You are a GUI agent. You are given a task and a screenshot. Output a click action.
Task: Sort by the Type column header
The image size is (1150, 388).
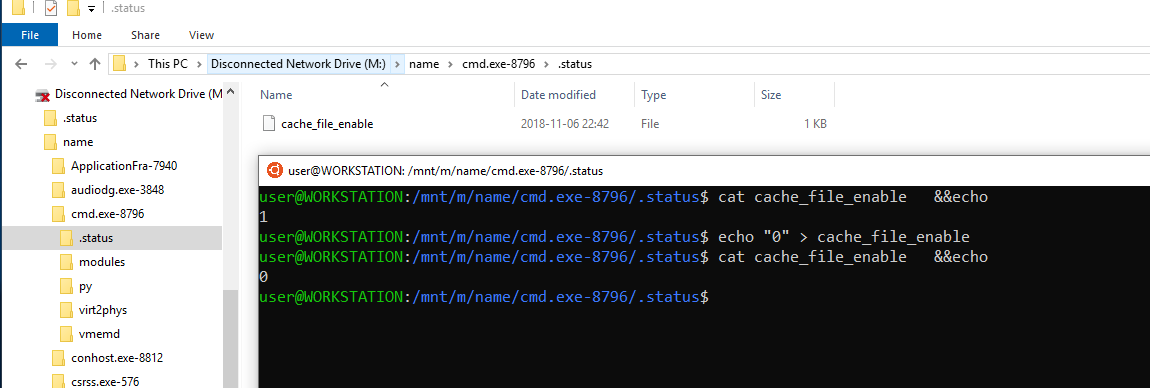tap(654, 95)
